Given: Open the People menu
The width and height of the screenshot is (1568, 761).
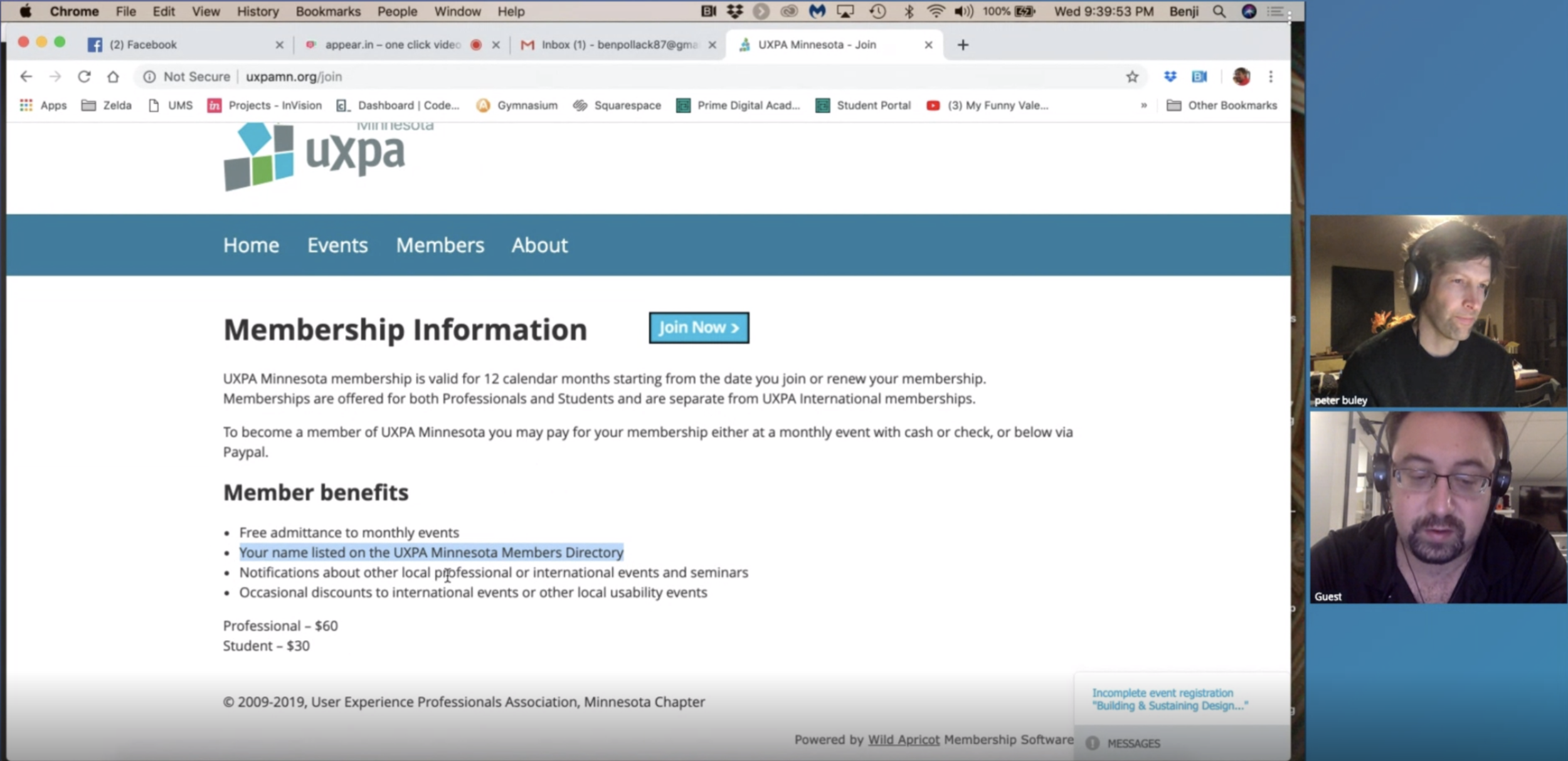Looking at the screenshot, I should pyautogui.click(x=397, y=11).
